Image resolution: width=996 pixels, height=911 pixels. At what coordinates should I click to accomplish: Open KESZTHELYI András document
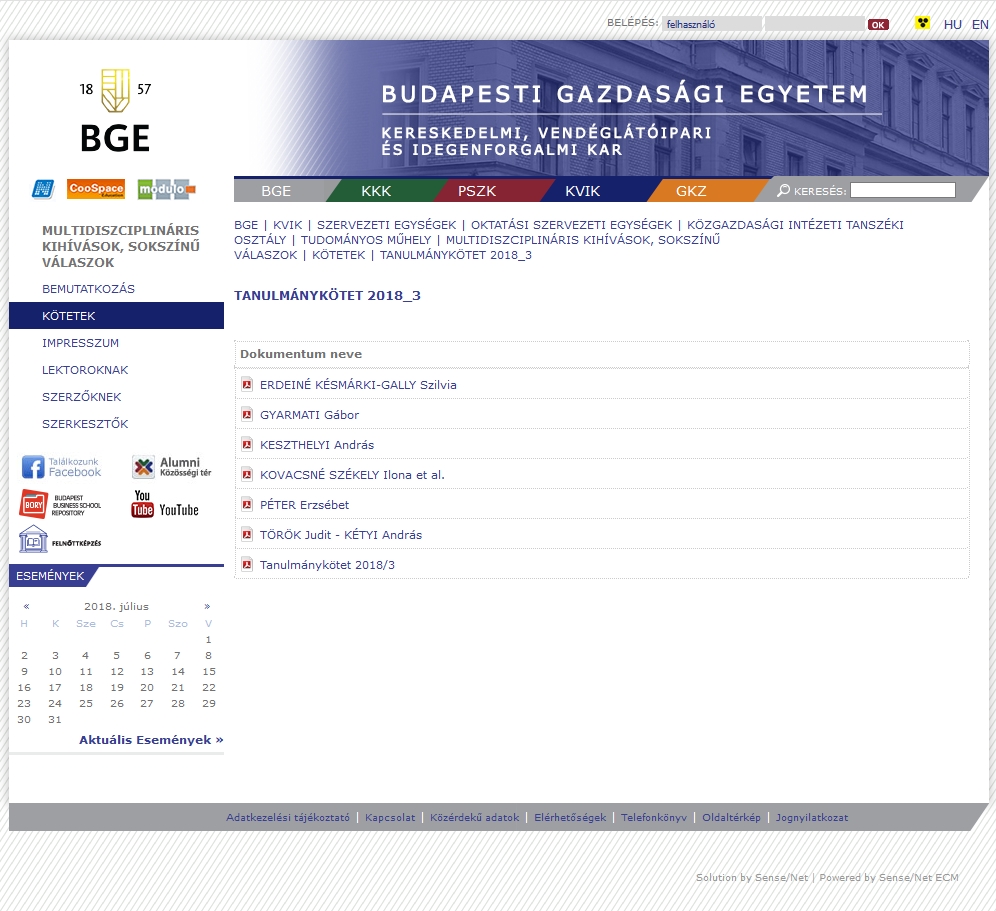[x=317, y=445]
